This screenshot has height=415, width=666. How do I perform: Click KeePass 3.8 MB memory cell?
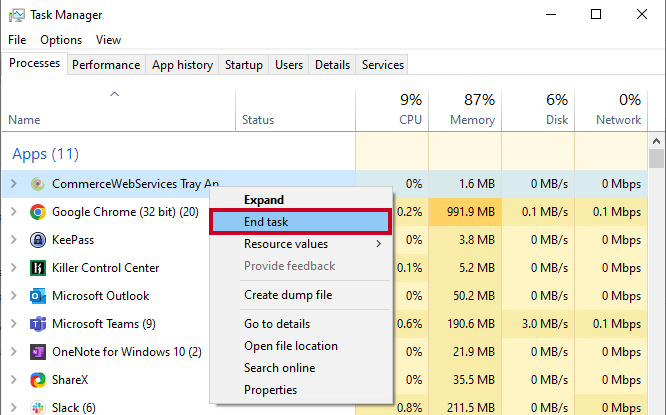pos(465,240)
